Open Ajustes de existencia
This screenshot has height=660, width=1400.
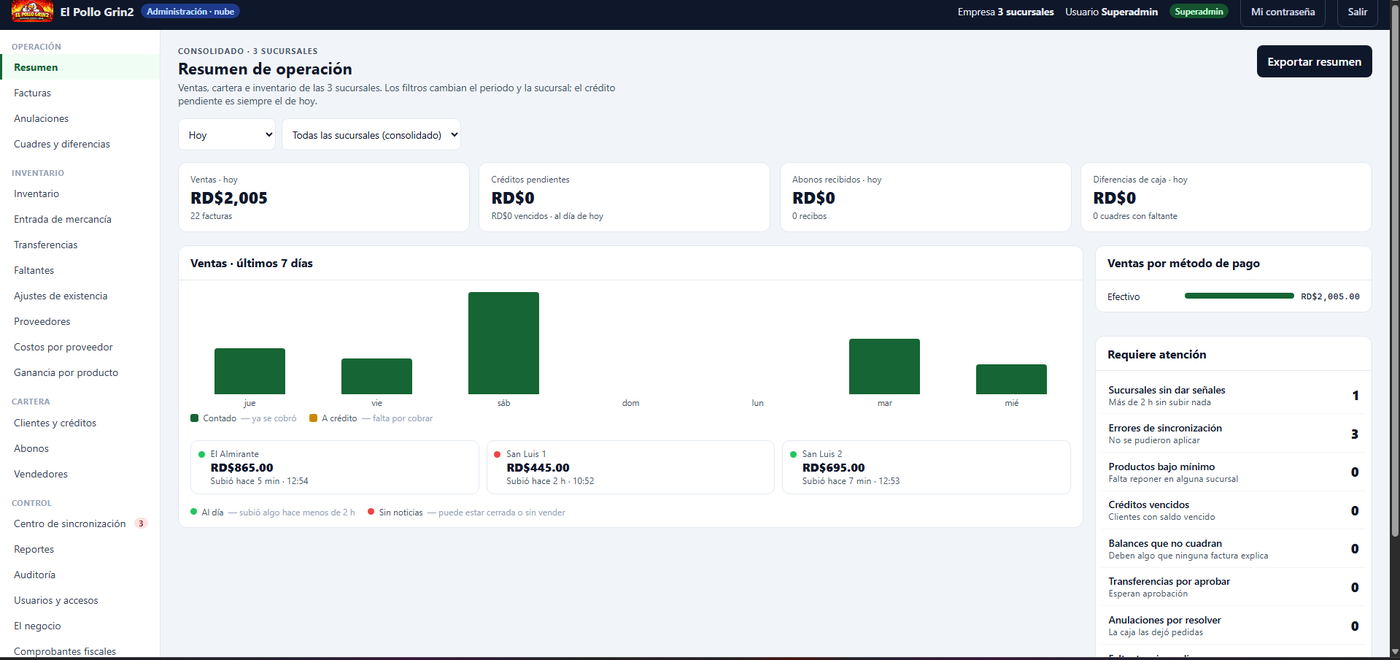[80, 296]
